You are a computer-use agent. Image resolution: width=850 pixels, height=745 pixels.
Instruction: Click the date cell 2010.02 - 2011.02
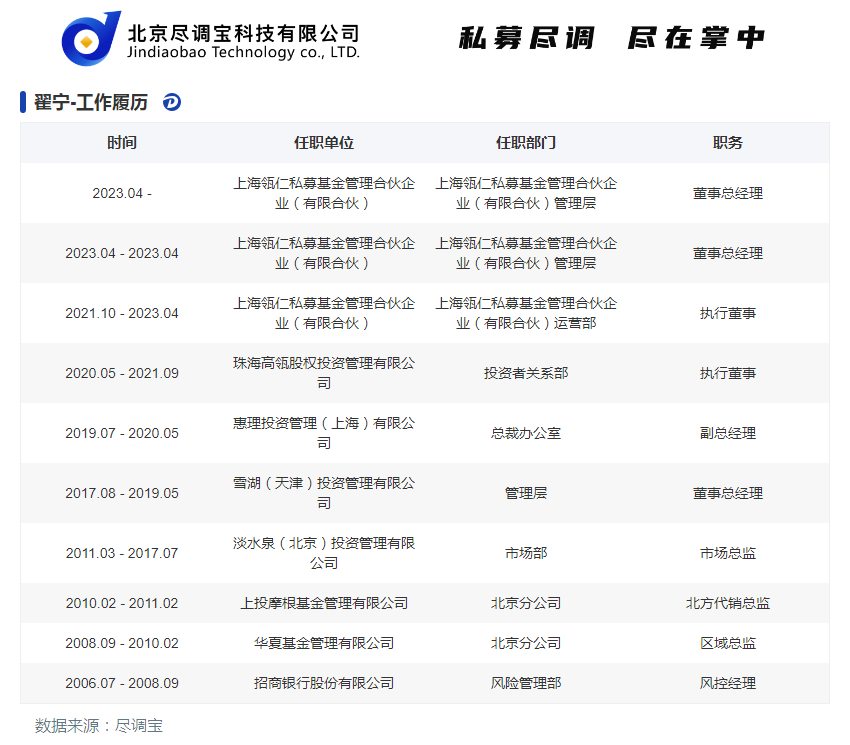click(x=122, y=603)
